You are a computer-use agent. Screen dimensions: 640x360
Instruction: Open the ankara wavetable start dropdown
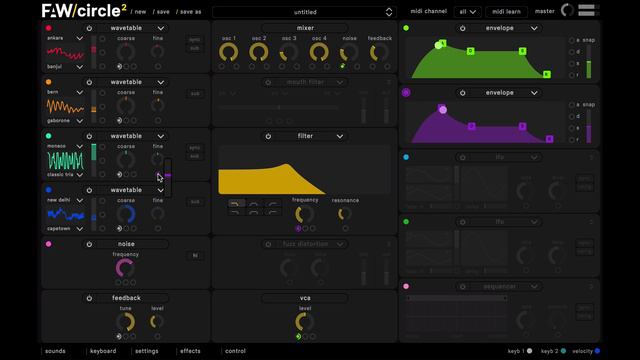coord(65,38)
